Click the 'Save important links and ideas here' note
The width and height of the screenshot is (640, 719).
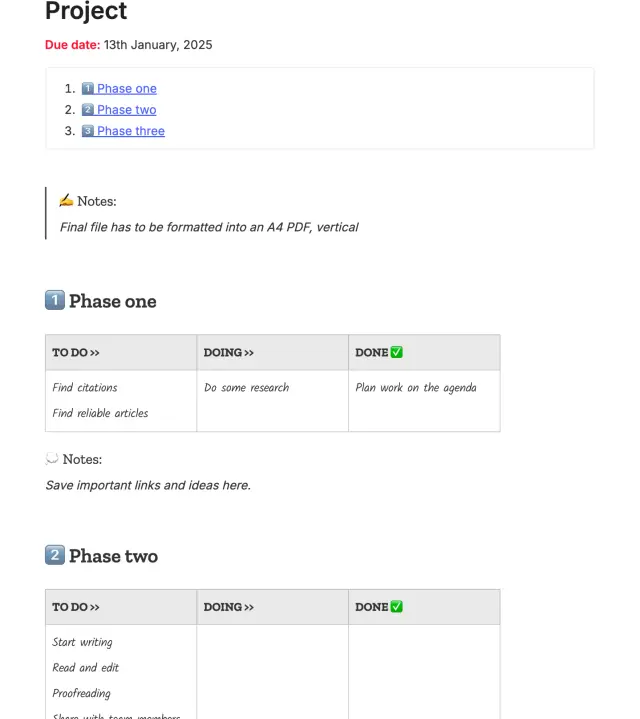pos(148,486)
